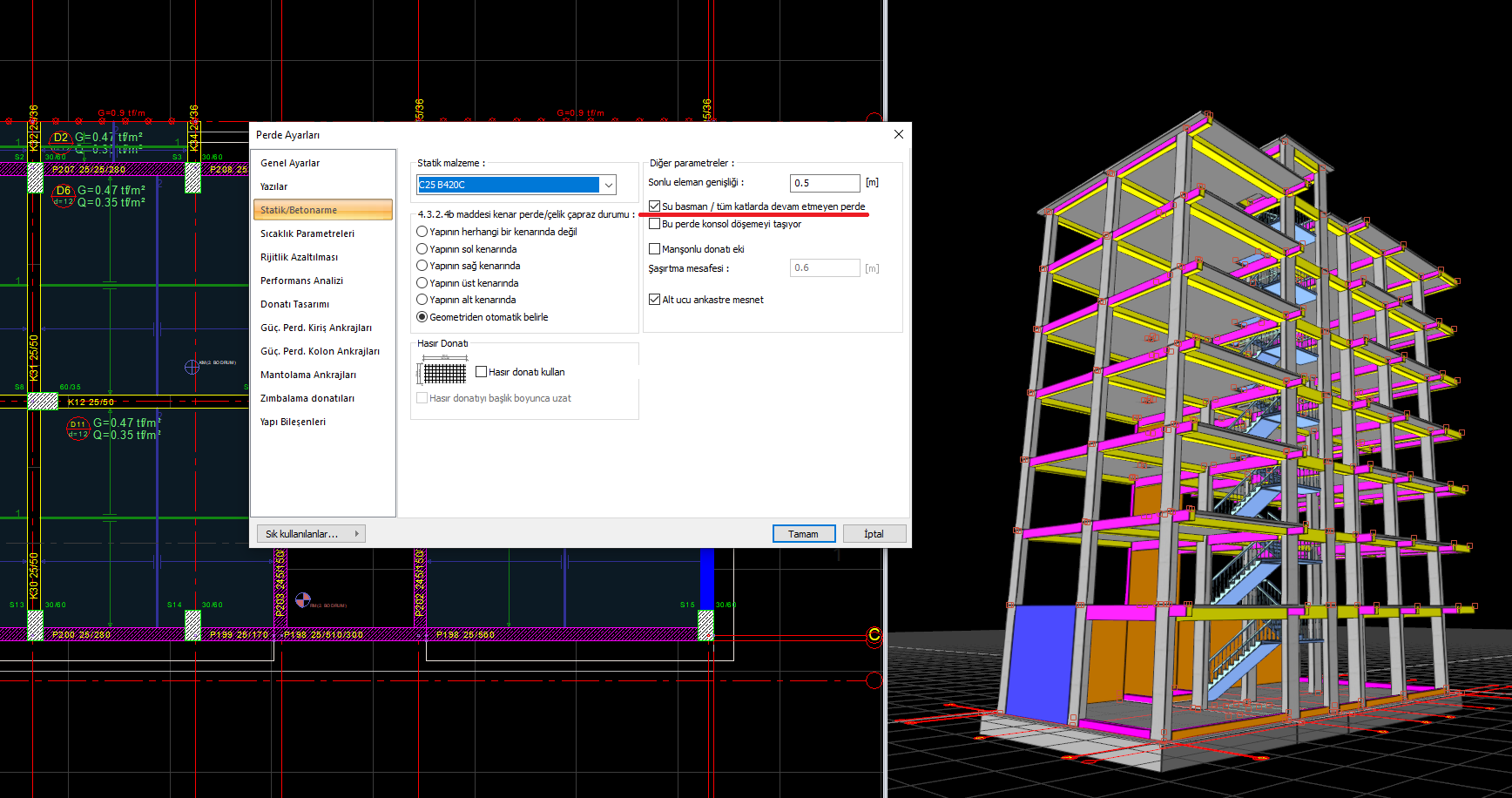Select Yapının üst kenarında option
Image resolution: width=1512 pixels, height=798 pixels.
click(422, 283)
